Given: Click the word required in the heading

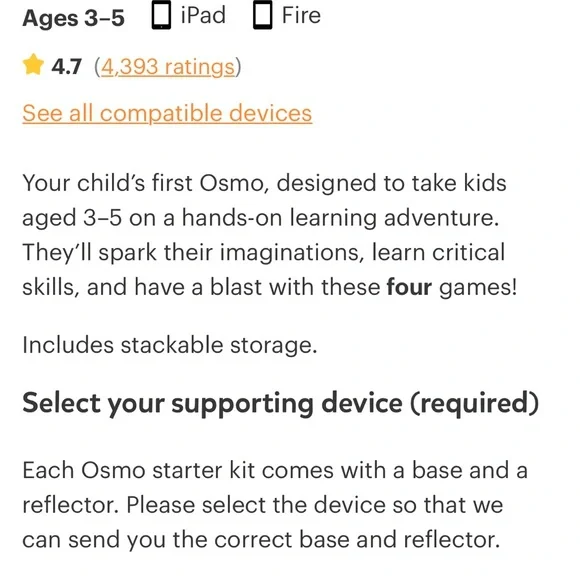Looking at the screenshot, I should (475, 403).
